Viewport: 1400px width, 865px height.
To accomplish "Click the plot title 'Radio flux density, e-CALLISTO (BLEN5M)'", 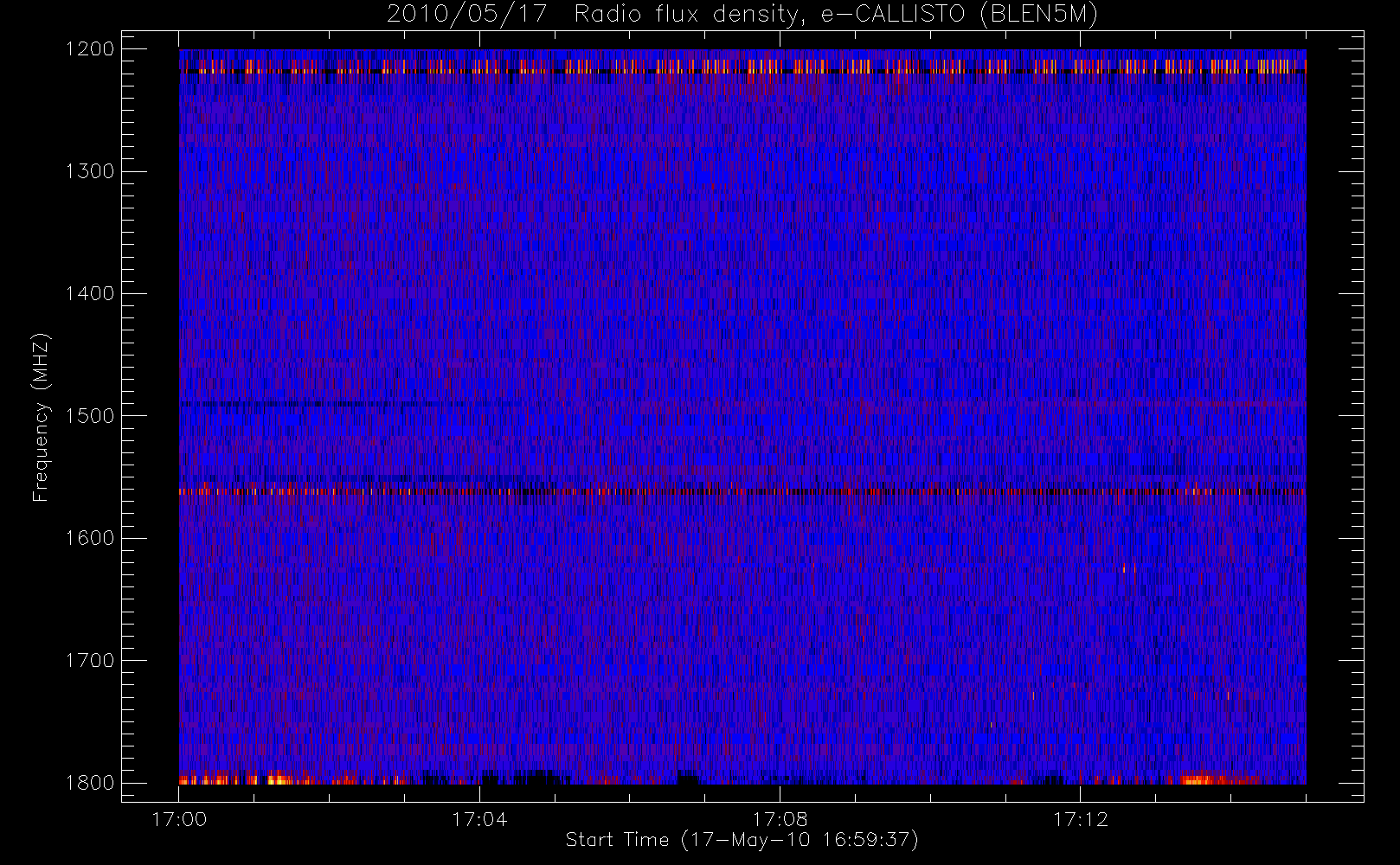I will (x=836, y=15).
